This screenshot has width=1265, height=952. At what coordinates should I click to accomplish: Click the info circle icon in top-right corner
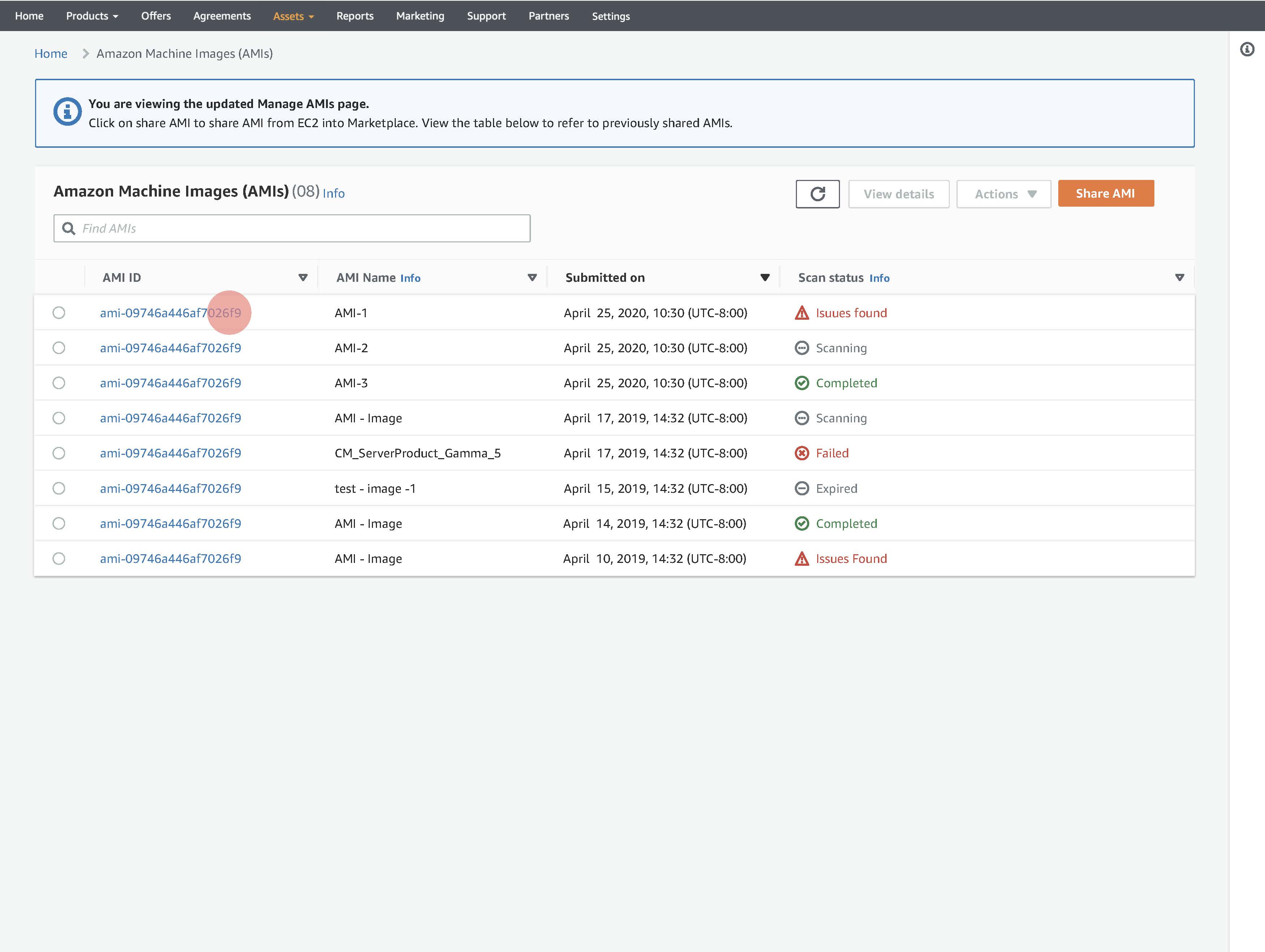click(1247, 49)
